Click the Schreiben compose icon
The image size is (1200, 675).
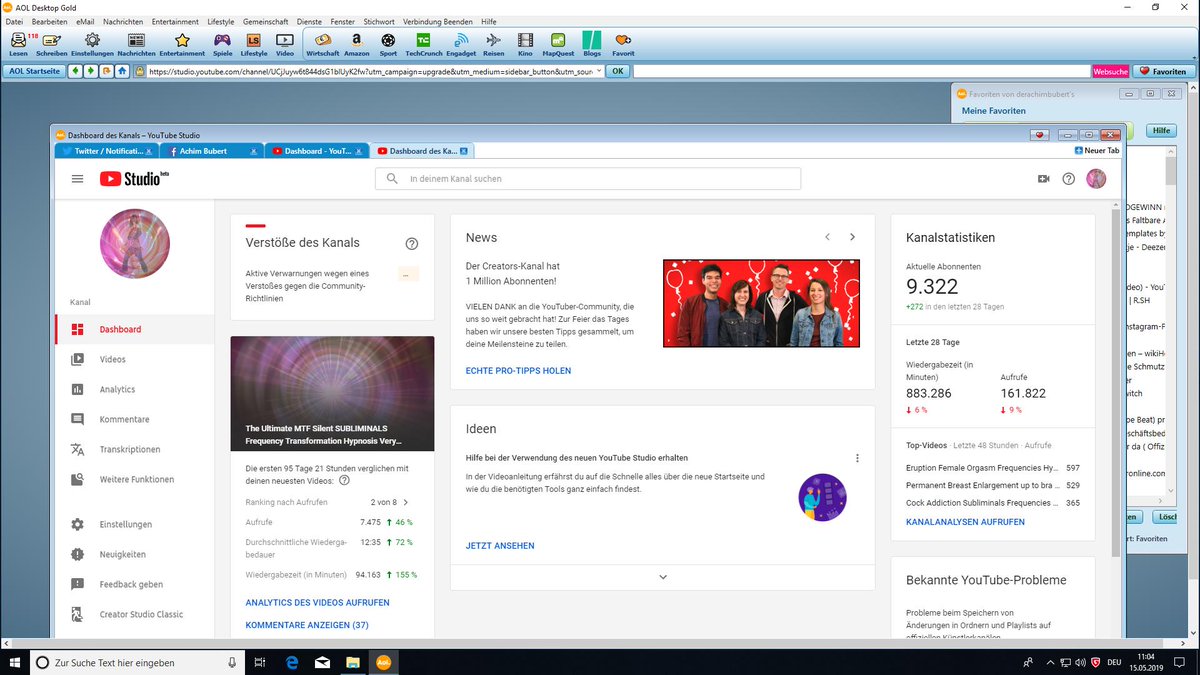[x=52, y=43]
